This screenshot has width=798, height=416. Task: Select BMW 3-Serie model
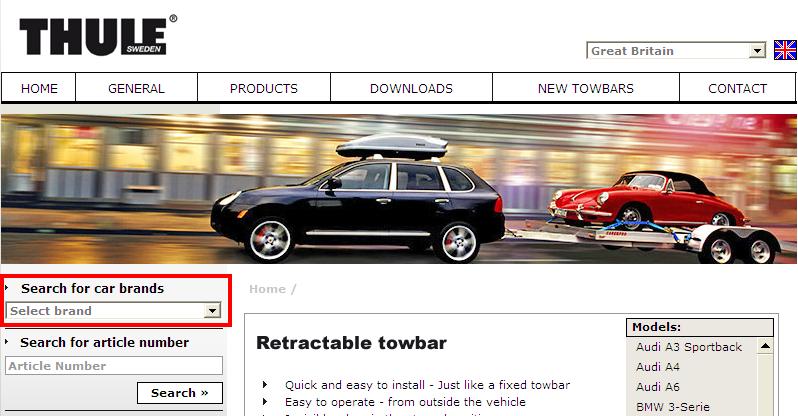(675, 407)
